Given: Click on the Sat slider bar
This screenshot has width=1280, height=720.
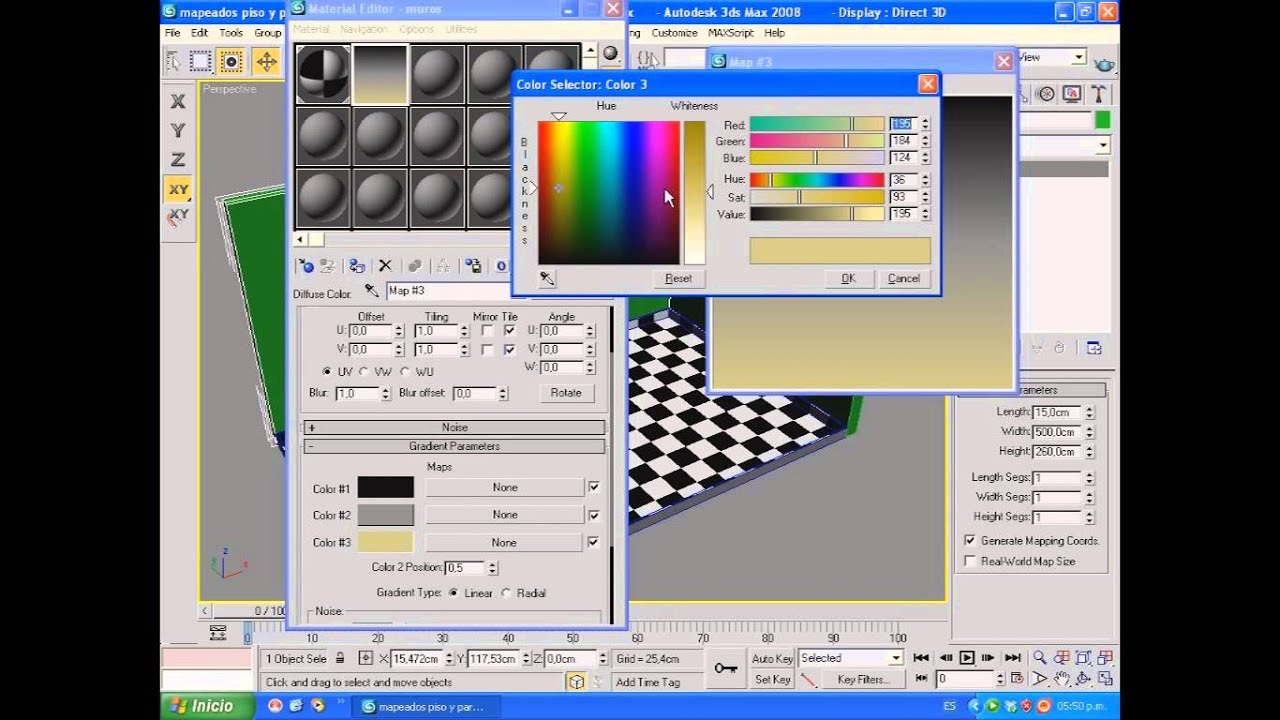Looking at the screenshot, I should [817, 197].
